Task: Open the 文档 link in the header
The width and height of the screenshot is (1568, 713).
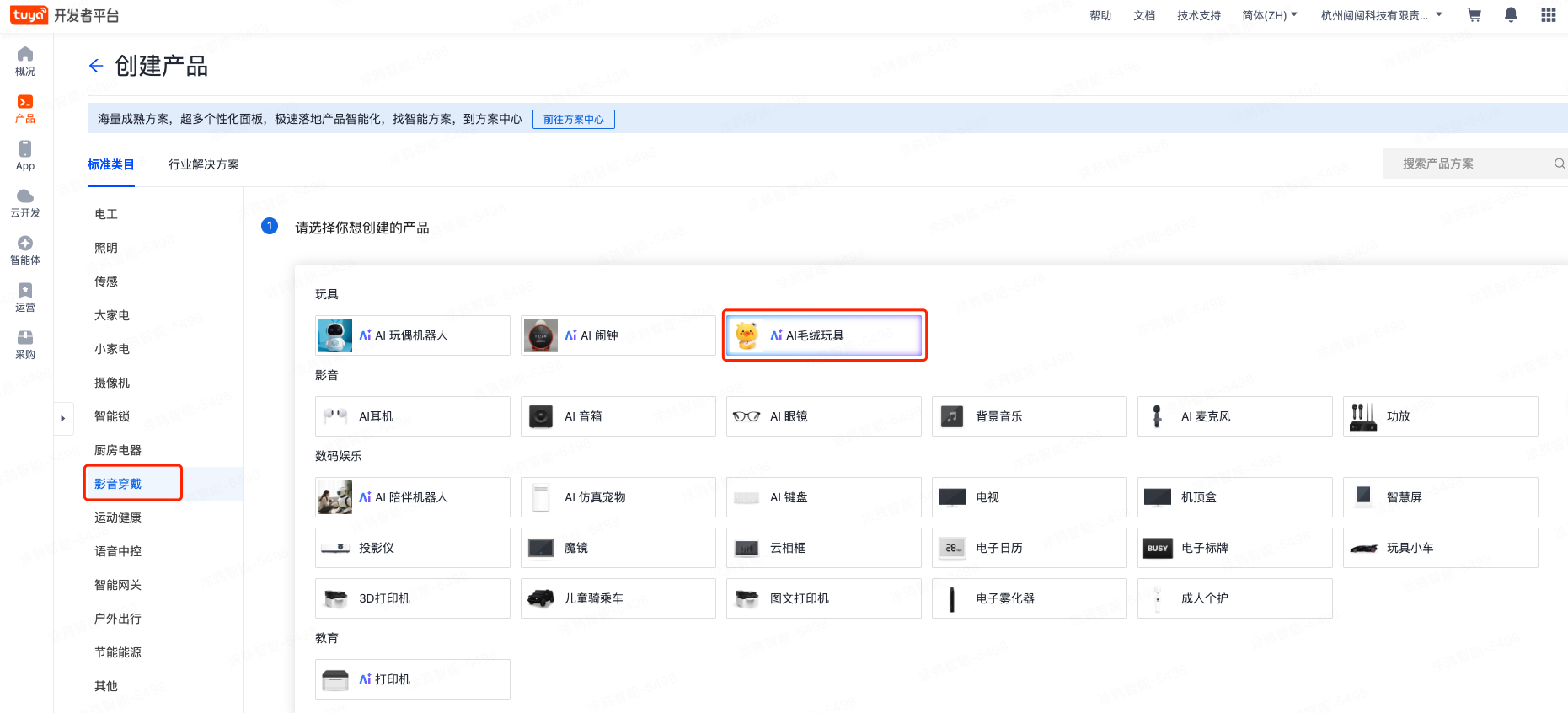Action: click(1144, 15)
